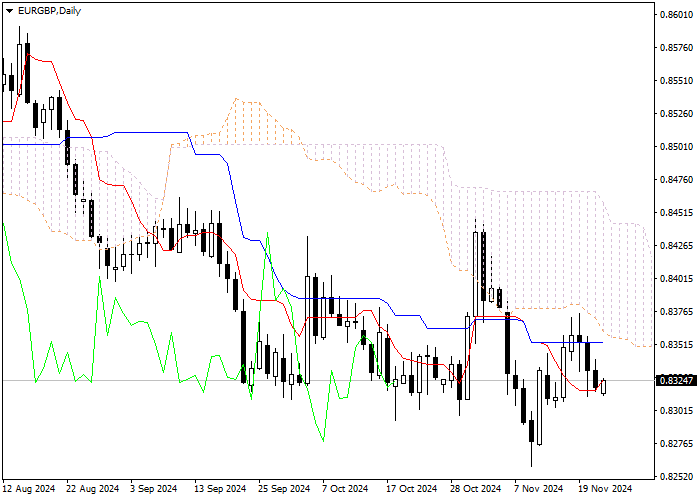Select price level 0.84760 on the scale

(x=677, y=180)
